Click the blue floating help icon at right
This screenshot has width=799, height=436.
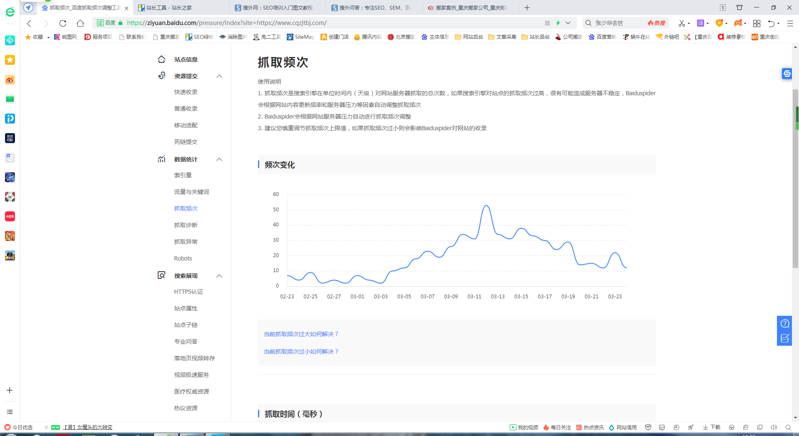(785, 323)
